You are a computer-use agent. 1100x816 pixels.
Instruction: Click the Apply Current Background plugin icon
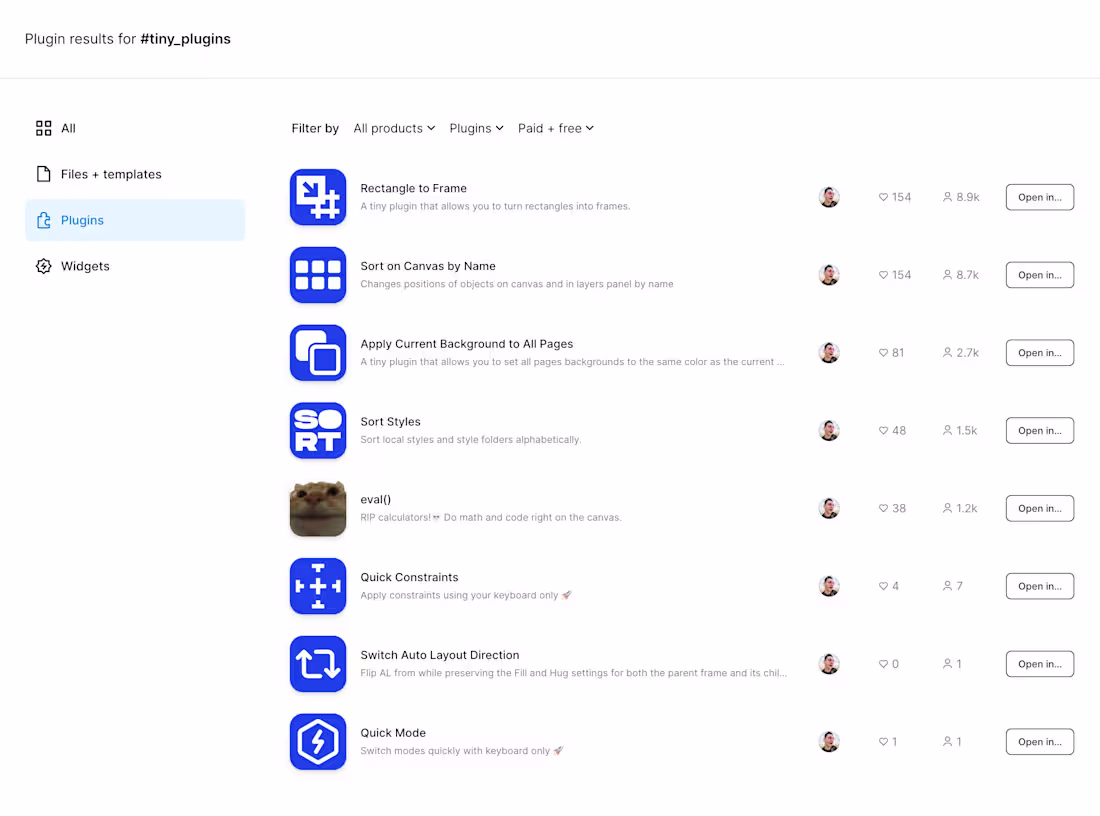click(318, 352)
